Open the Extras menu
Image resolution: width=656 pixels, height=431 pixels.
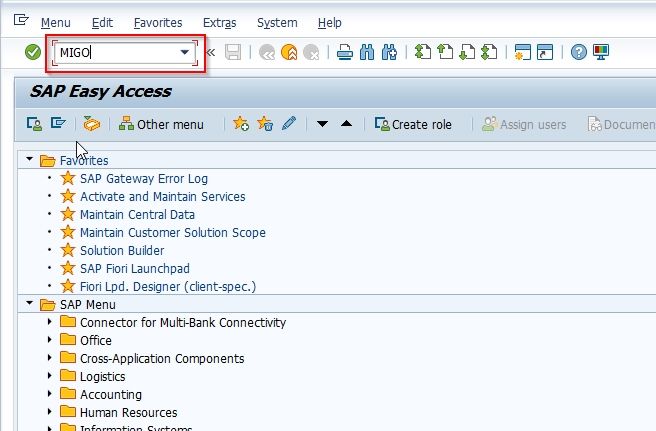220,23
